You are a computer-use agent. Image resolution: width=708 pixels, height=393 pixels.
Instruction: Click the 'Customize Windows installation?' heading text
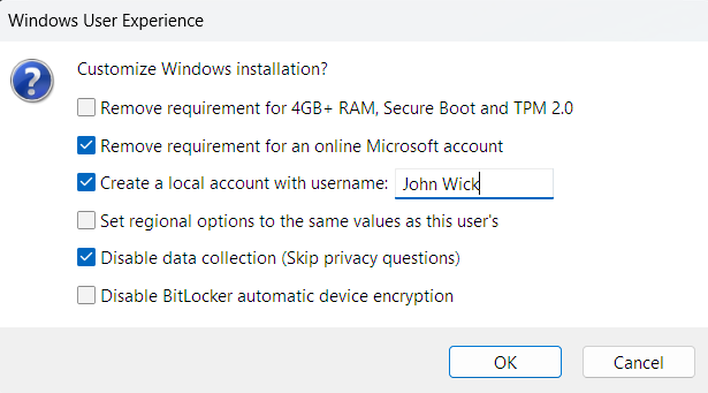coord(202,69)
